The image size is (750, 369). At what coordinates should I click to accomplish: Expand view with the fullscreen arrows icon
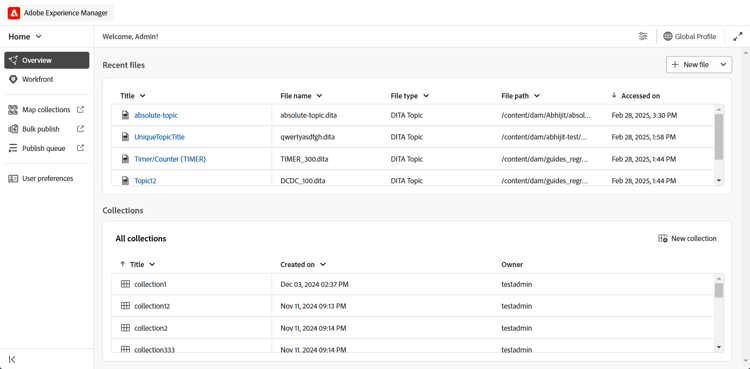click(x=737, y=36)
